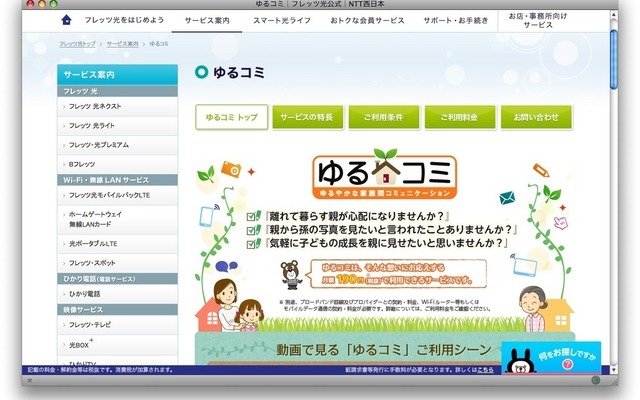Screen dimensions: 640x400
Task: Click the checkmark beside 気軽に子どもの成長
Action: 253,244
